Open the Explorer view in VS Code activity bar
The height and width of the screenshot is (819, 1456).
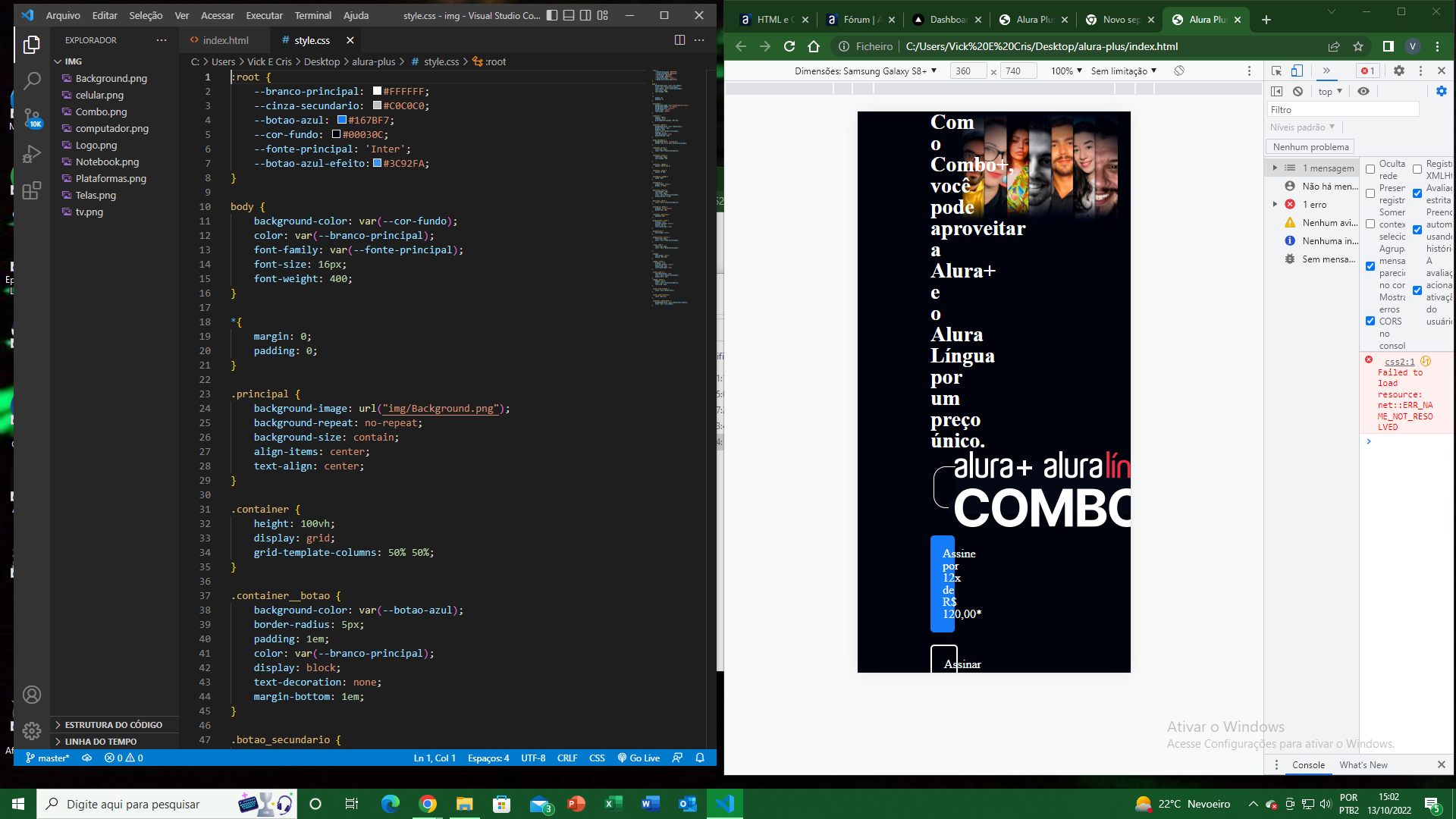[31, 45]
